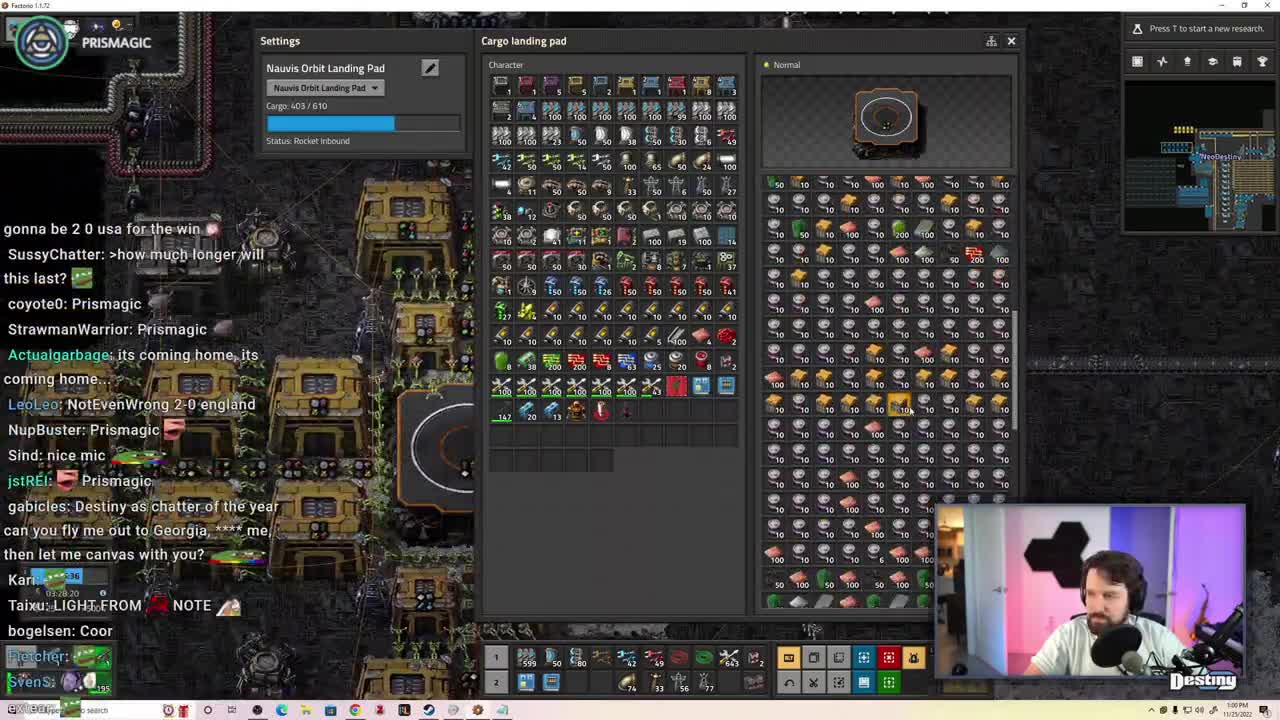Click the cargo slots vertical scrollbar

coord(1016,370)
